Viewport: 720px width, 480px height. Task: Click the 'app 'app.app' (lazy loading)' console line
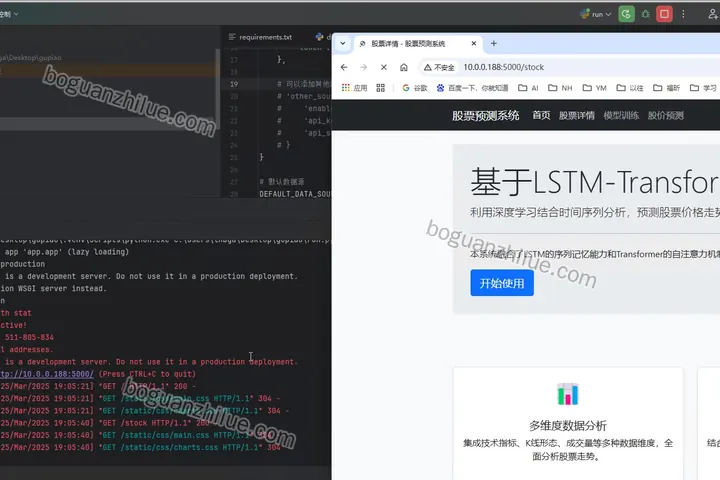coord(67,252)
